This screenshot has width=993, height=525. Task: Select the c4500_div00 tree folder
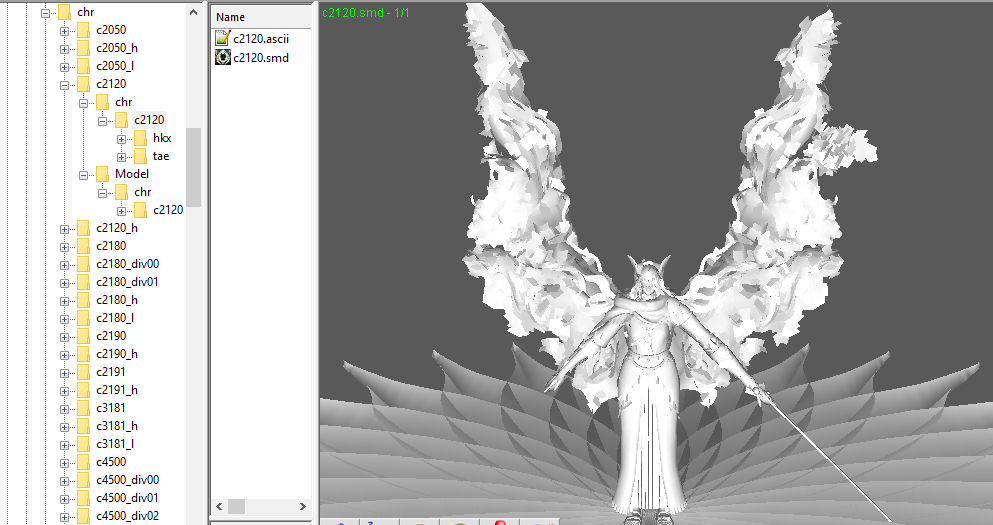pyautogui.click(x=127, y=479)
